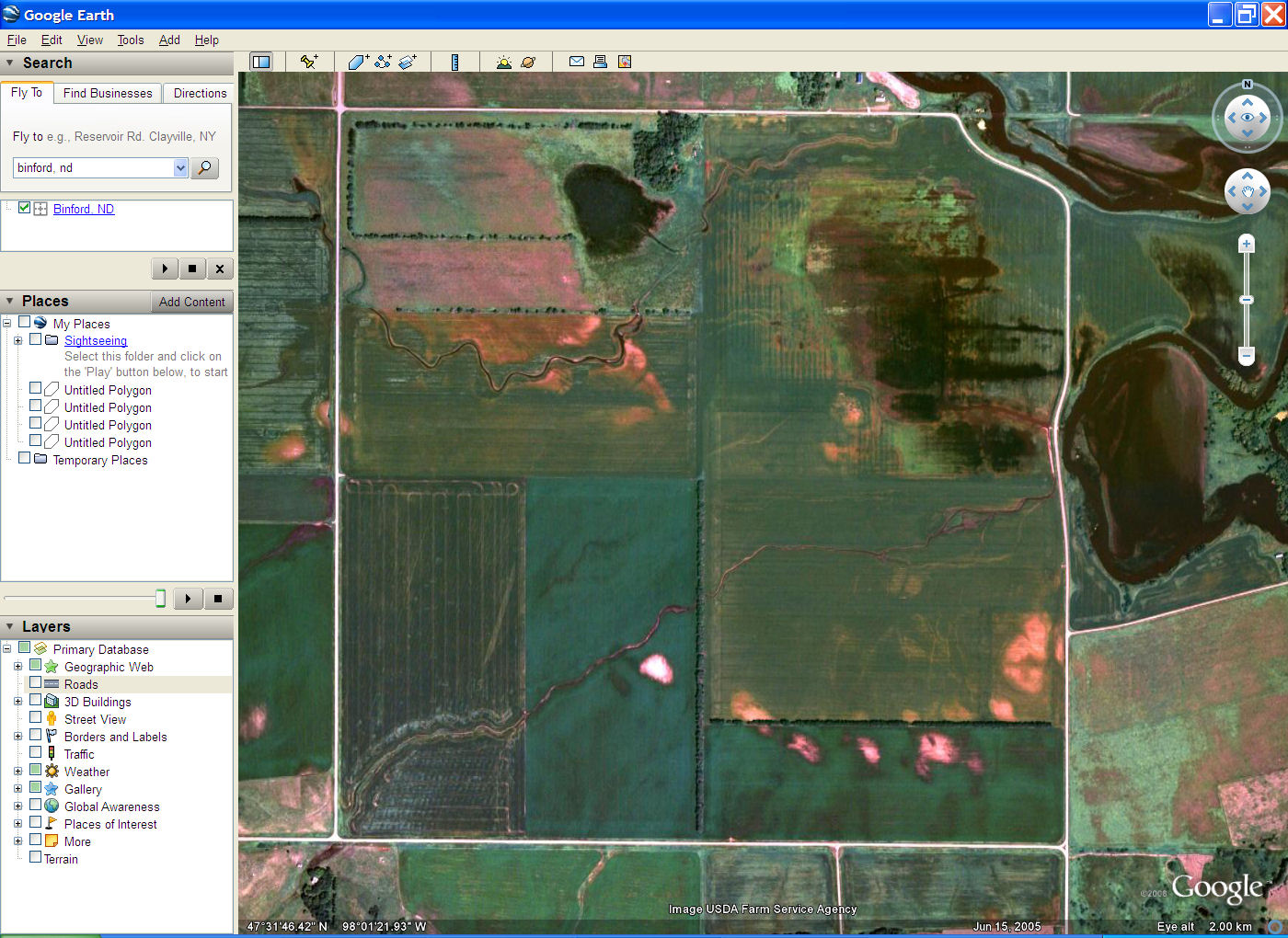Check the My Places checkbox
Image resolution: width=1288 pixels, height=938 pixels.
coord(25,322)
